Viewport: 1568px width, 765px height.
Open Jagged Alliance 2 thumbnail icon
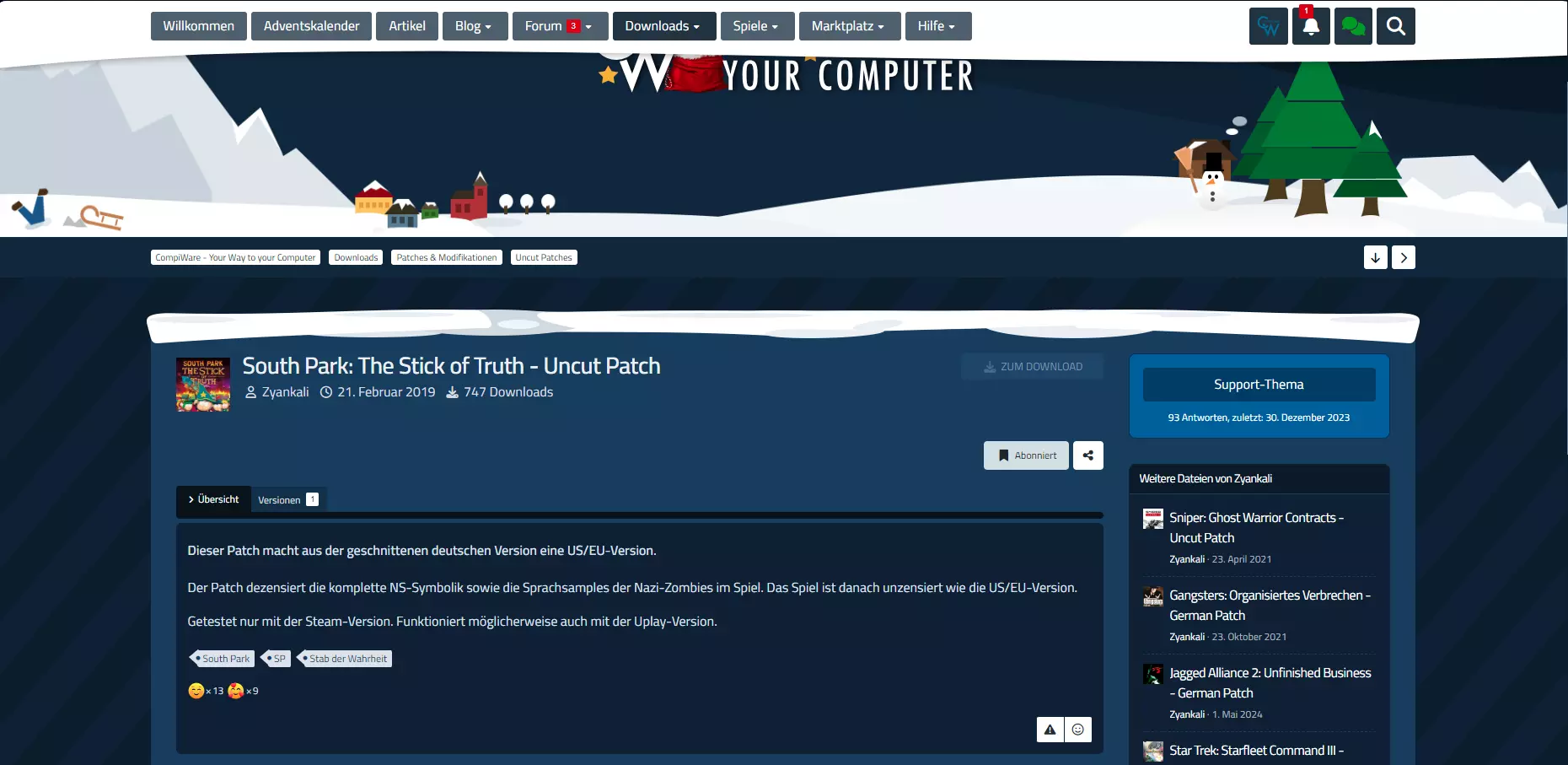pyautogui.click(x=1153, y=674)
